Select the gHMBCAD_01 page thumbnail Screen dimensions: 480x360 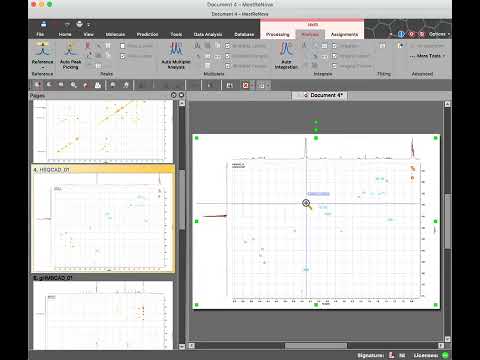pyautogui.click(x=103, y=312)
